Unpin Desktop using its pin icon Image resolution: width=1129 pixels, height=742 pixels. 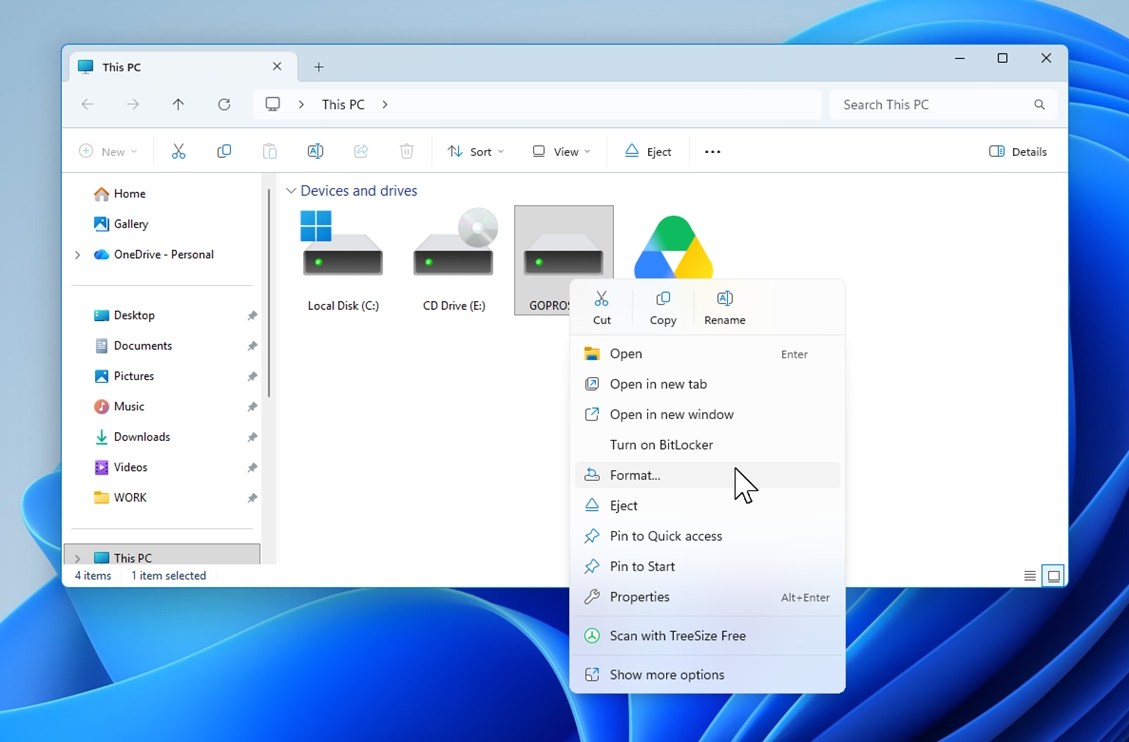click(252, 315)
